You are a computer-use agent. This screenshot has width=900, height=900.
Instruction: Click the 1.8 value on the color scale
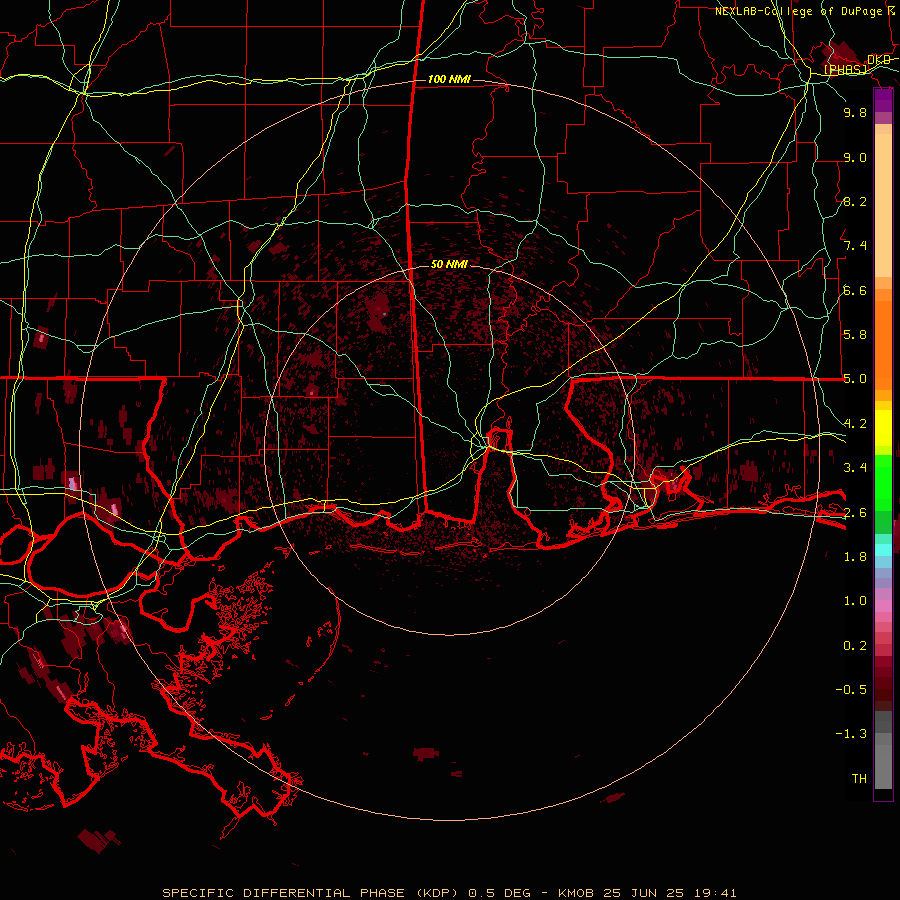pyautogui.click(x=855, y=557)
